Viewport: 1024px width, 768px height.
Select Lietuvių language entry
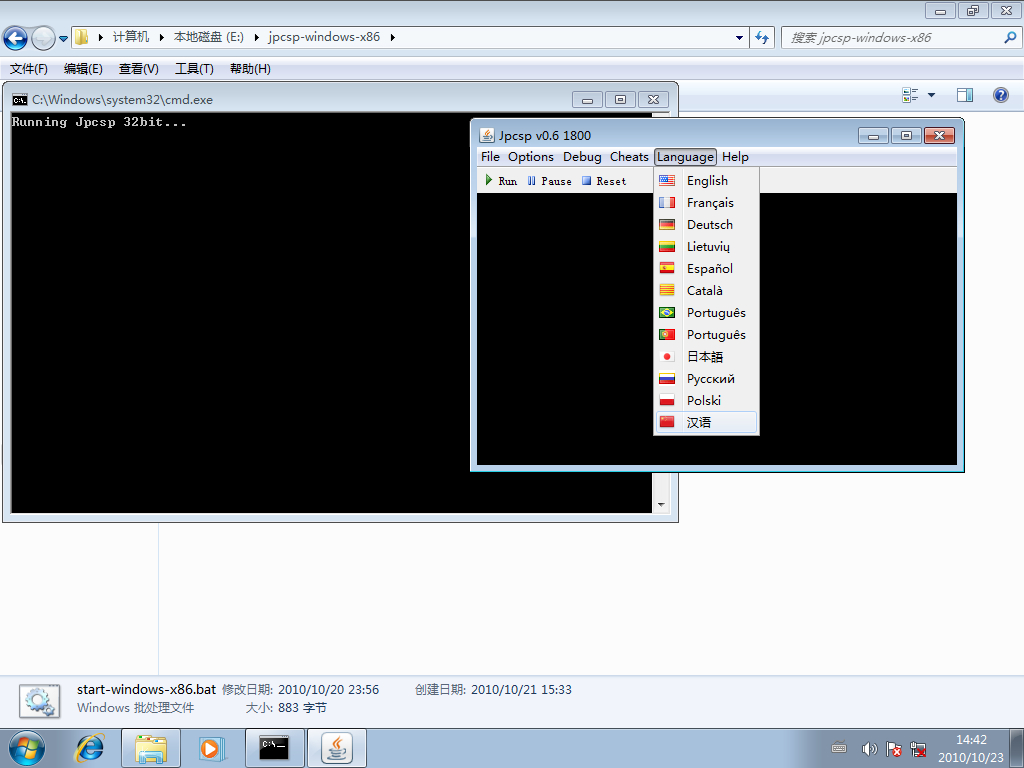[706, 247]
